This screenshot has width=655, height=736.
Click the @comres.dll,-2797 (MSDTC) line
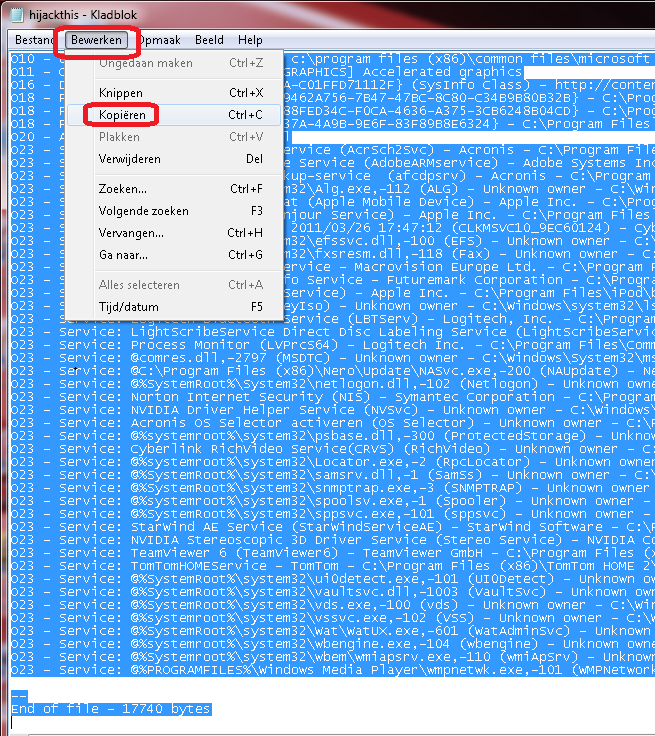point(332,358)
